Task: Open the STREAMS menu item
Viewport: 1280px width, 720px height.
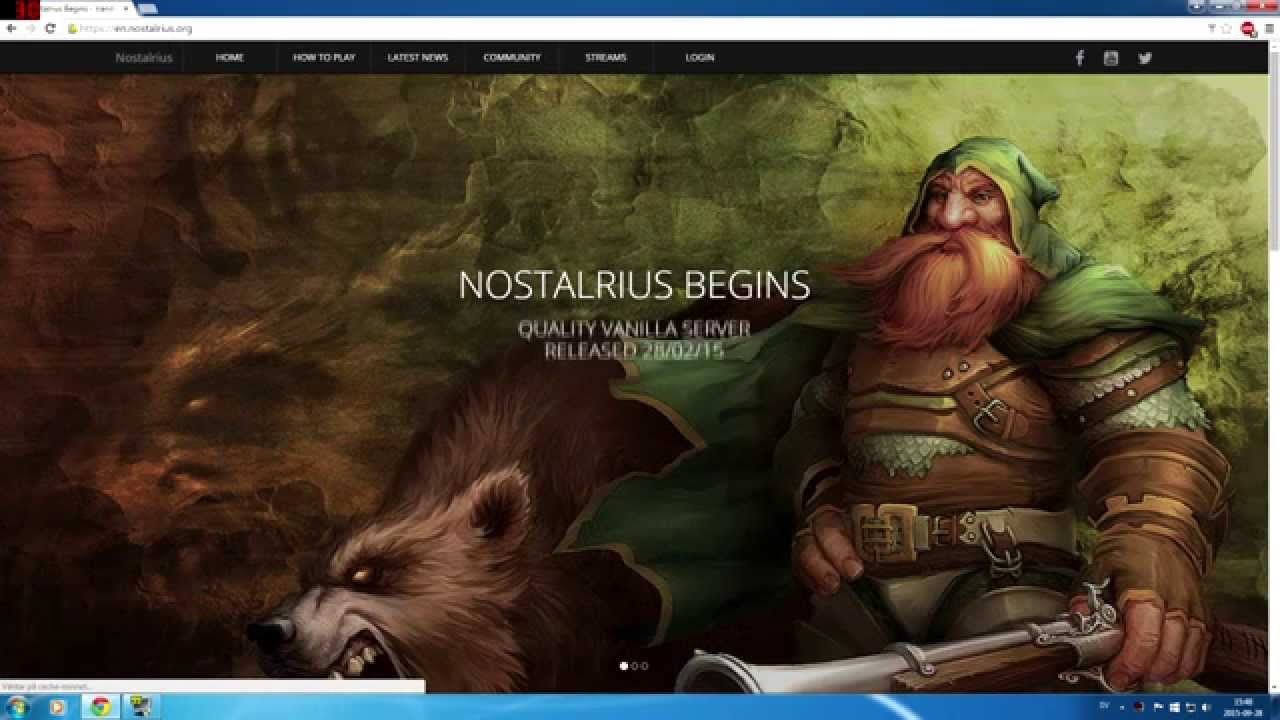Action: pyautogui.click(x=606, y=58)
